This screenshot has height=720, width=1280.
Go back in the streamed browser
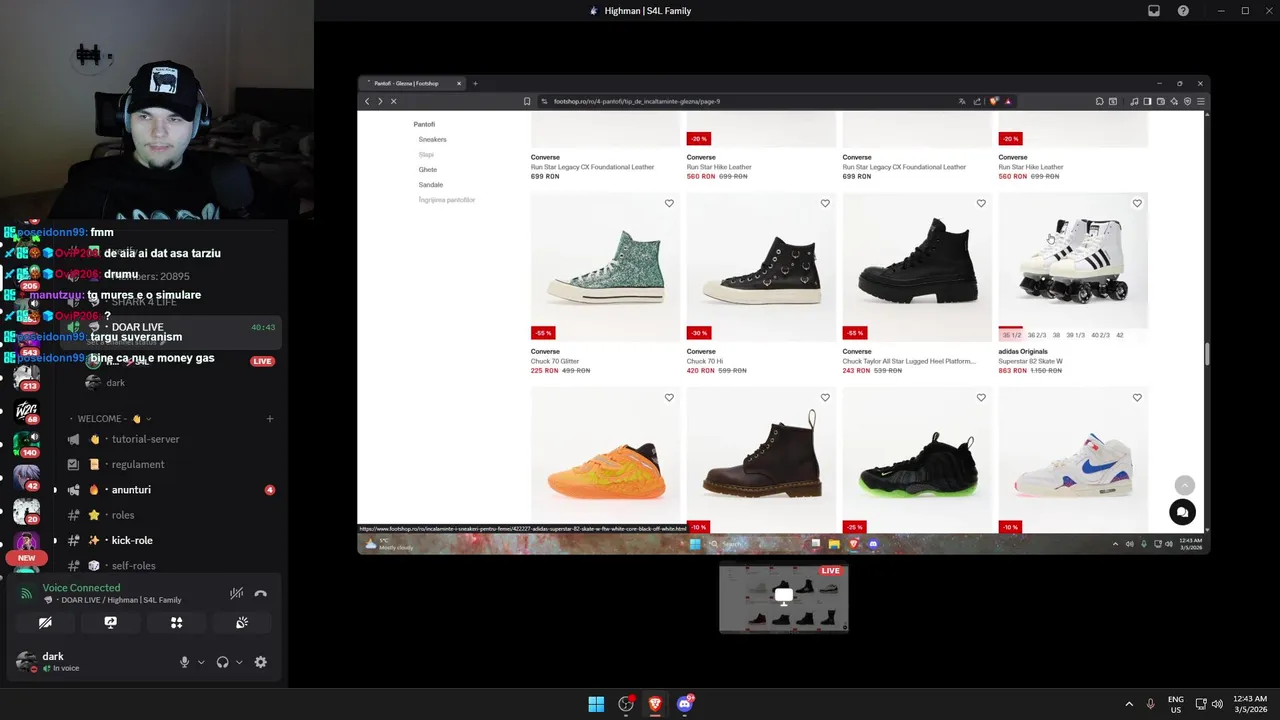pos(367,101)
